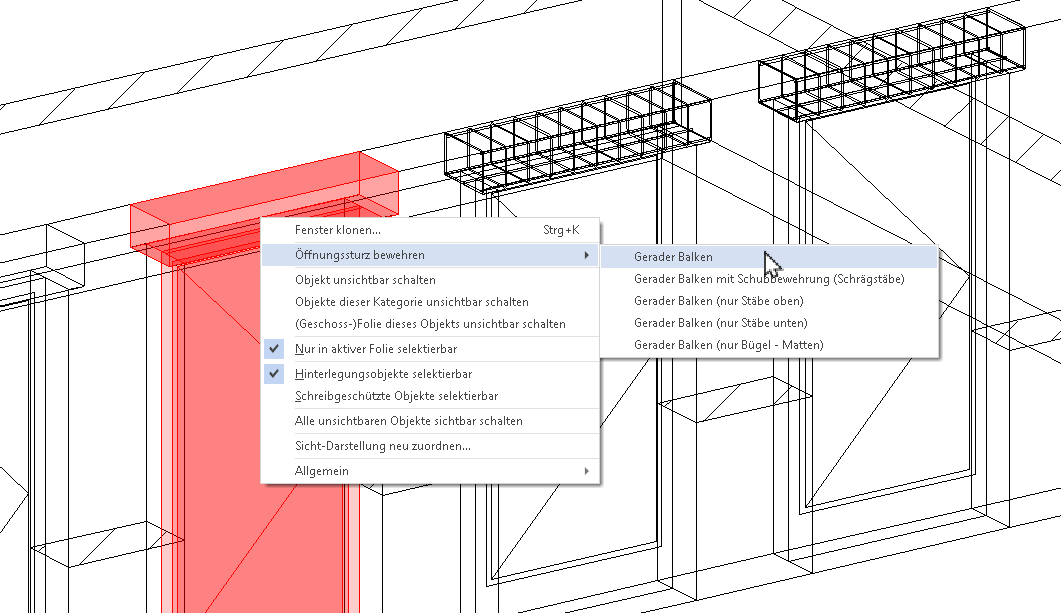Enable 'Schreibgeschützte Objekte selektierbar'
The width and height of the screenshot is (1061, 613).
430,396
